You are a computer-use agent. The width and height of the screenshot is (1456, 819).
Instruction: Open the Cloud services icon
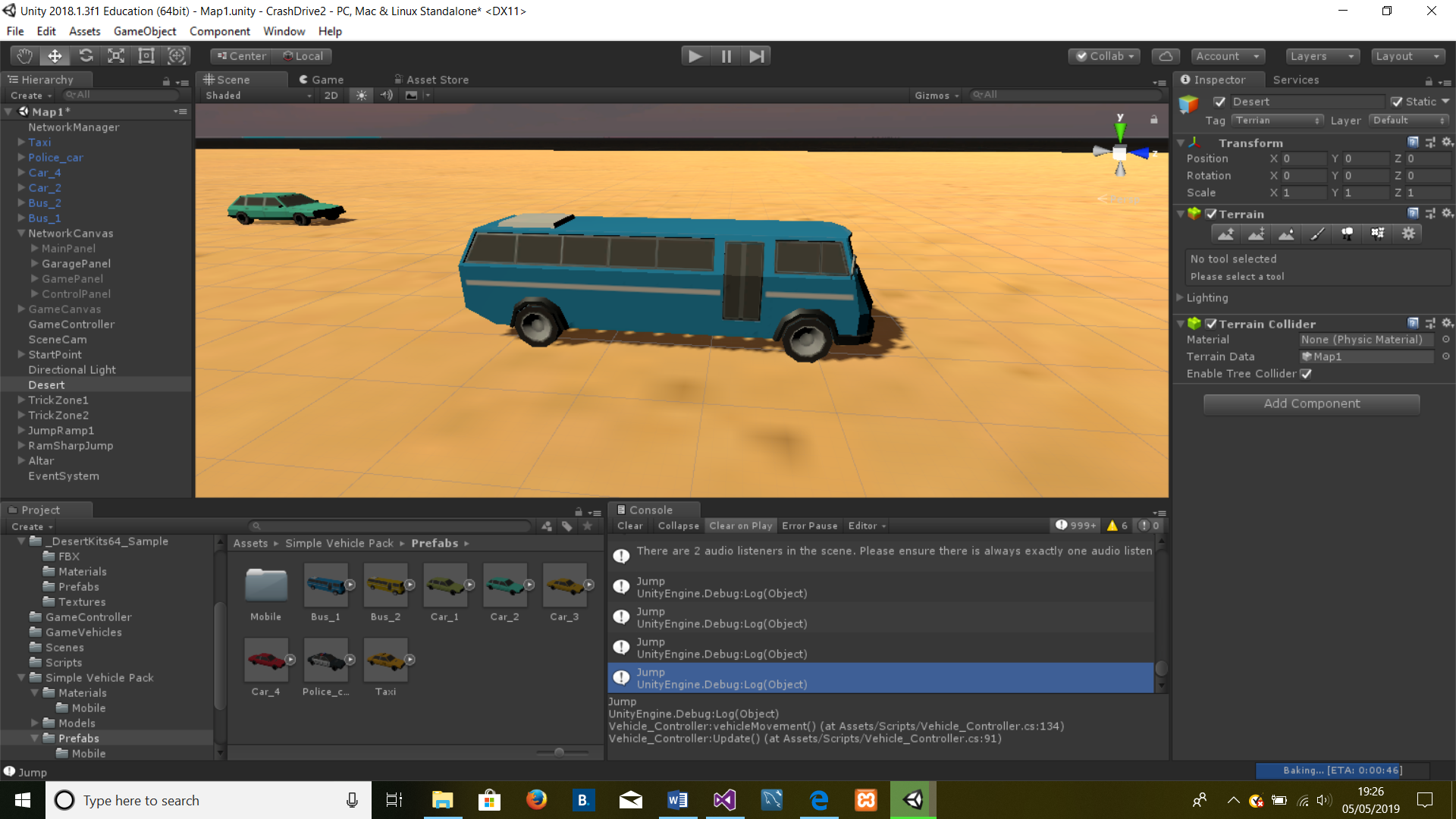pos(1166,56)
